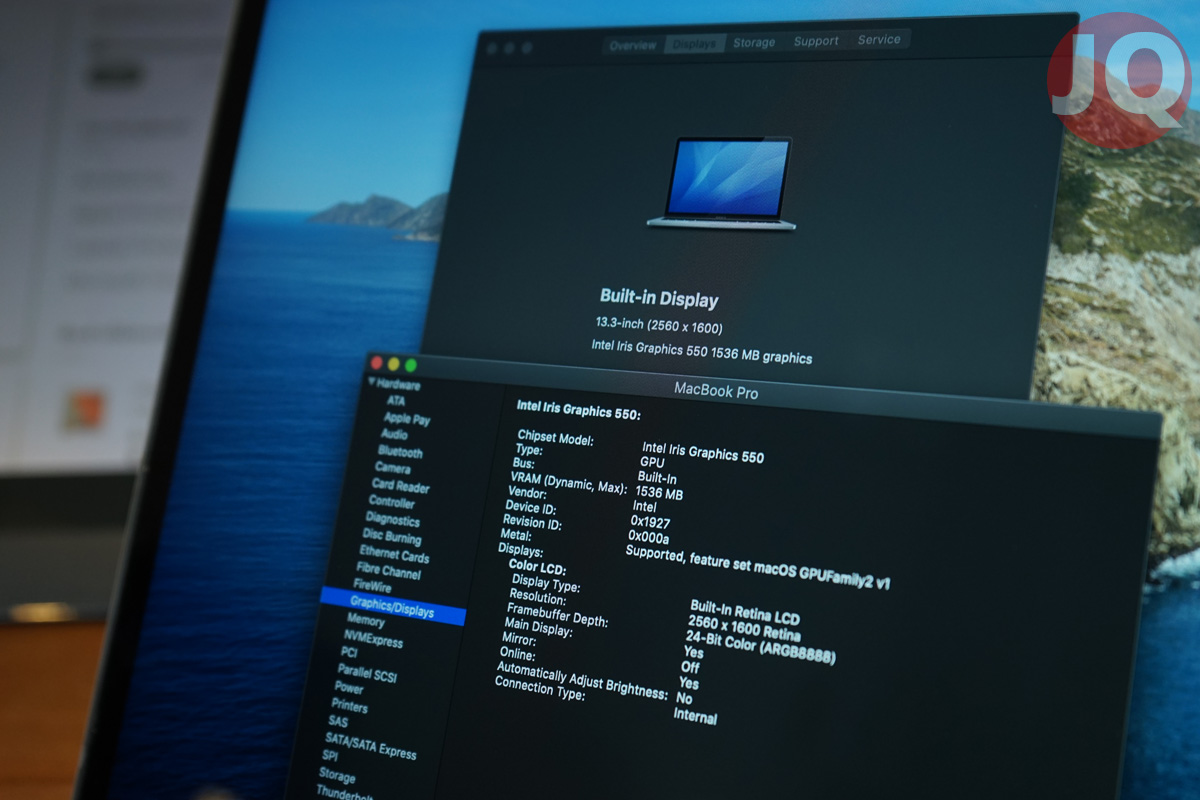This screenshot has height=800, width=1200.
Task: Select Controller in the sidebar
Action: point(391,502)
